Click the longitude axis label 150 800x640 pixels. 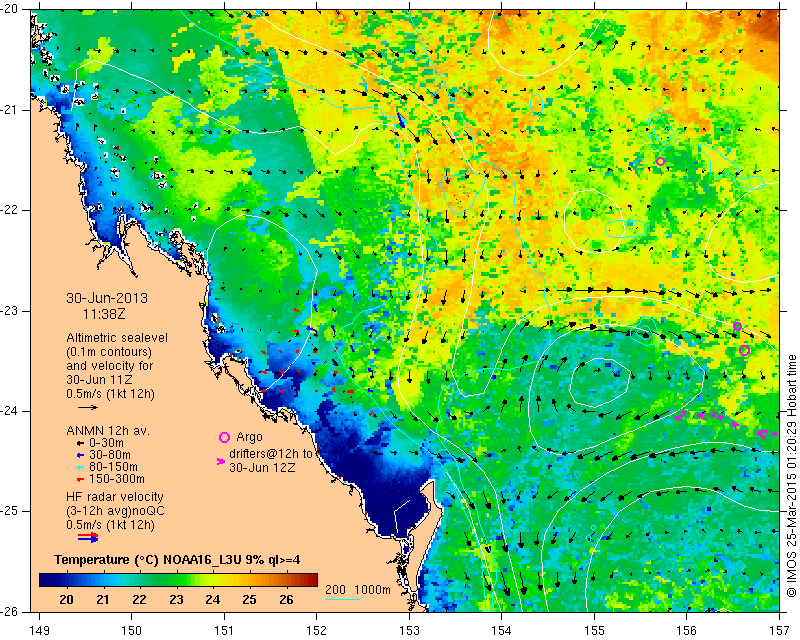[132, 631]
